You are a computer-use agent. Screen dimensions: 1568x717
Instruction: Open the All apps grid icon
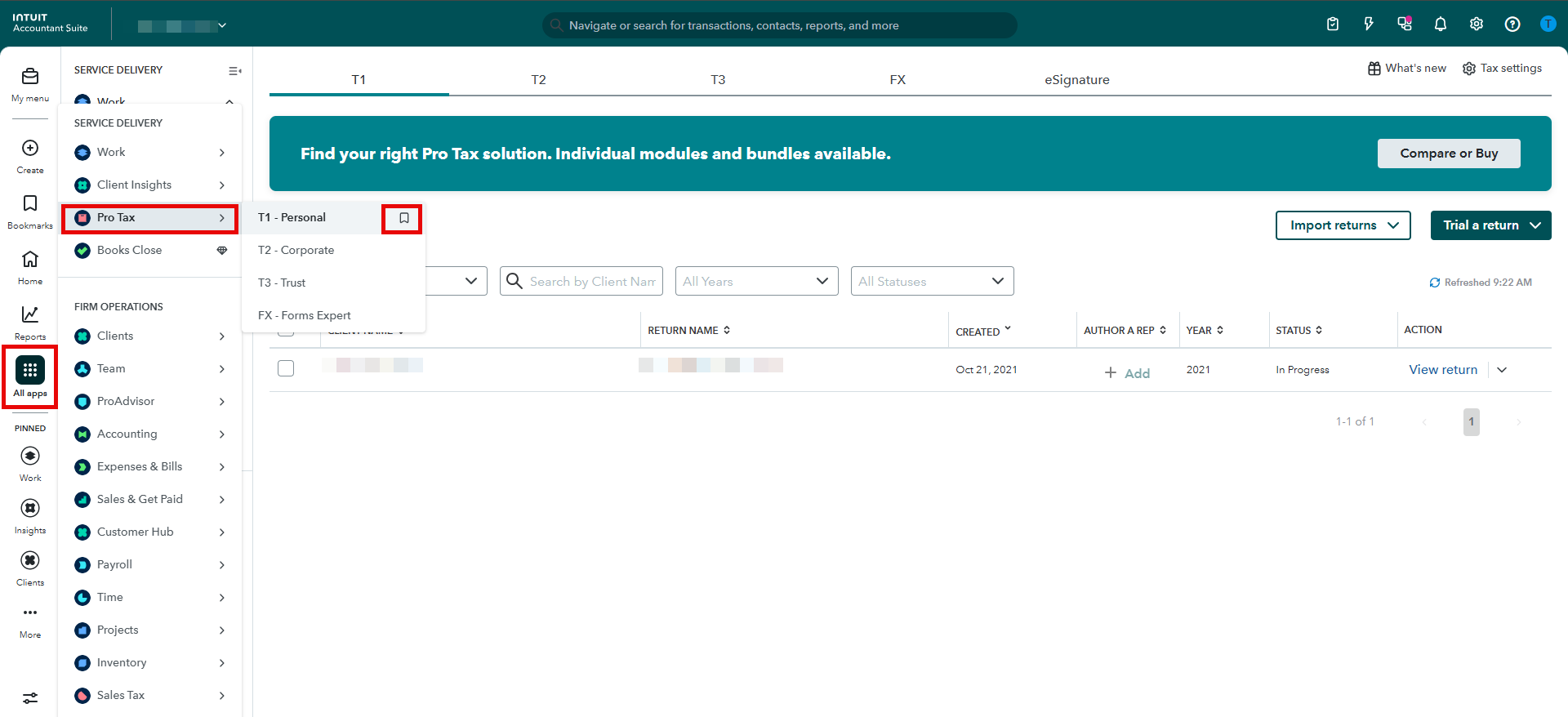pyautogui.click(x=30, y=371)
